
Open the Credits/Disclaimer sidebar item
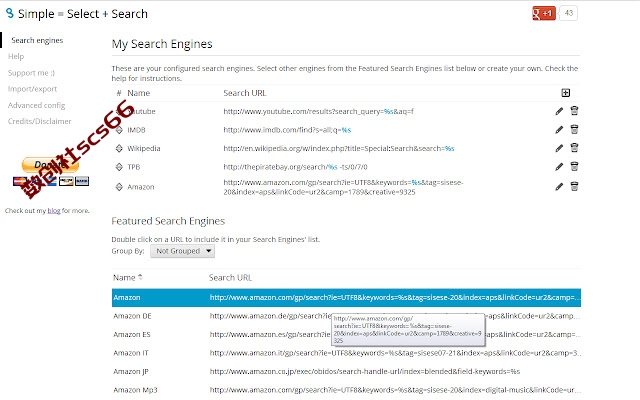click(x=39, y=121)
